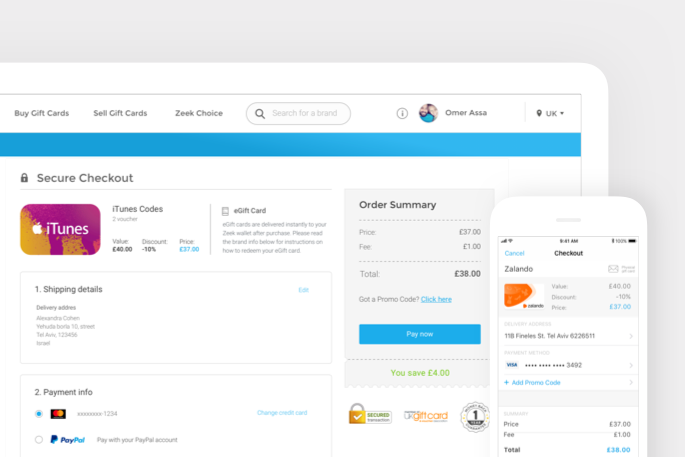Click 'You save £4.00' text
This screenshot has width=685, height=457.
(x=420, y=373)
